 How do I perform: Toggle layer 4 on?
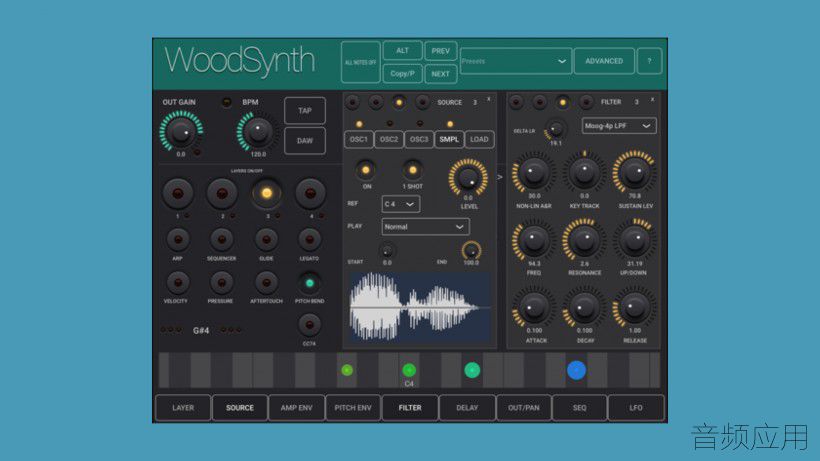click(311, 194)
